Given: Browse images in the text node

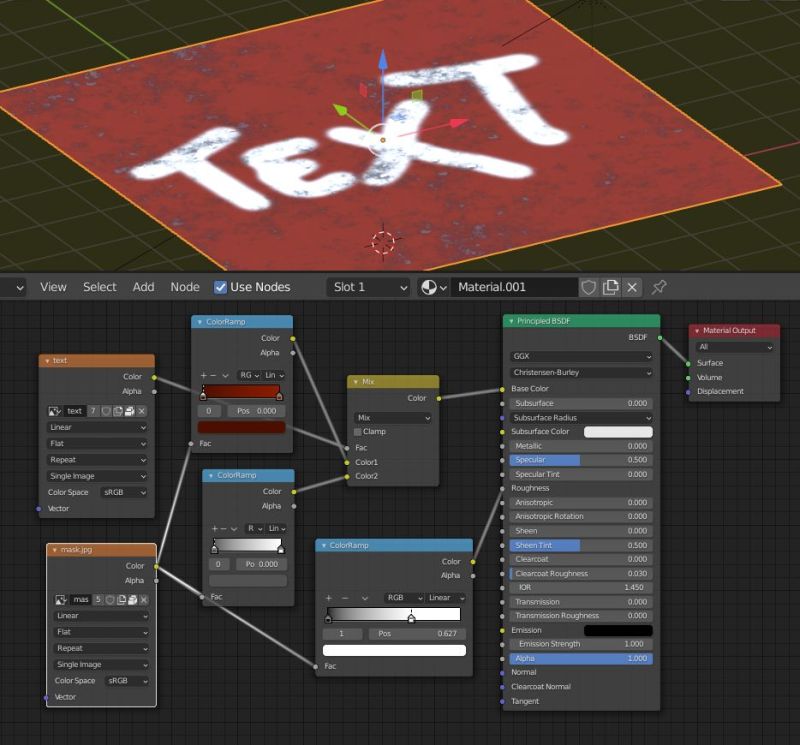Looking at the screenshot, I should [x=55, y=411].
